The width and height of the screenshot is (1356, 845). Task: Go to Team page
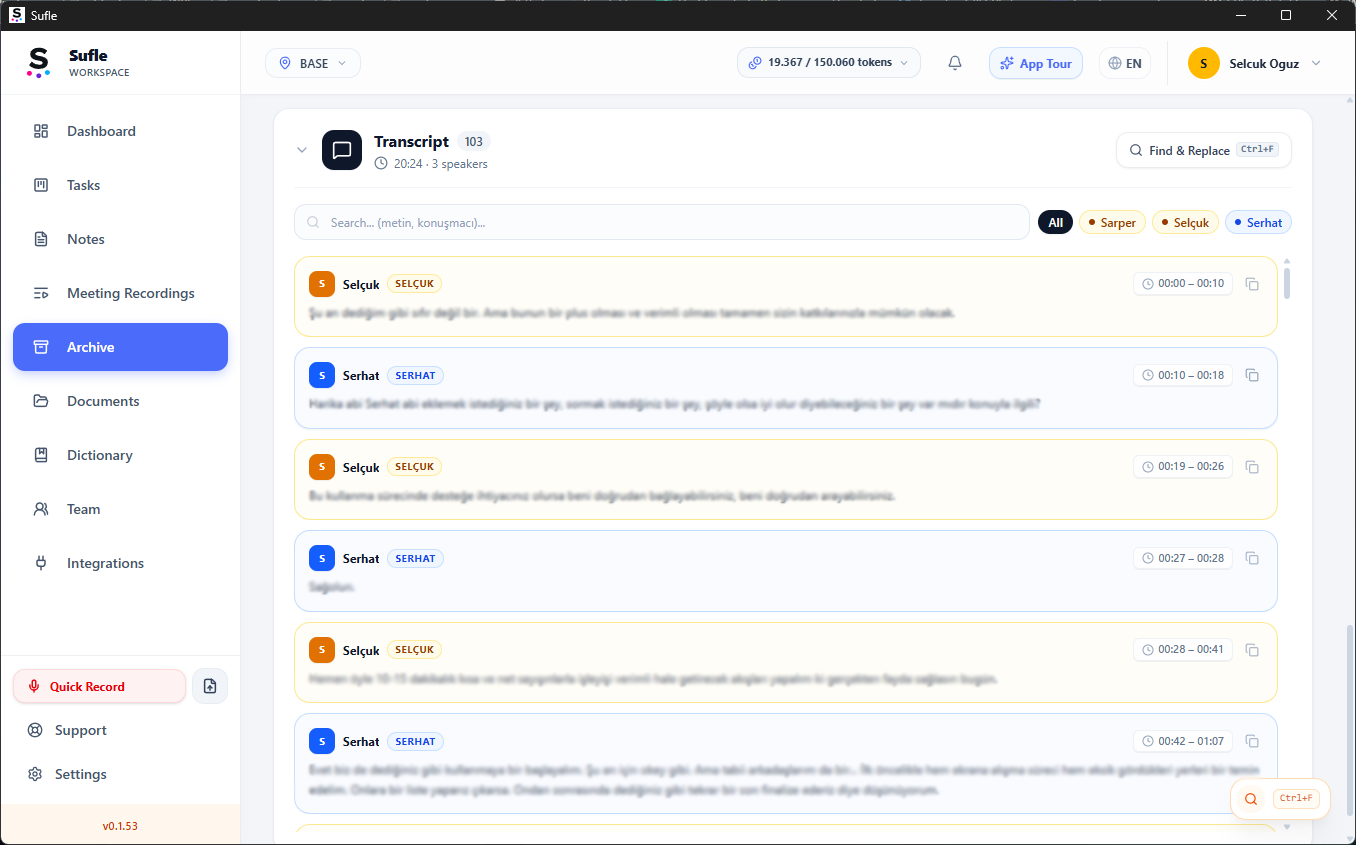pos(120,509)
